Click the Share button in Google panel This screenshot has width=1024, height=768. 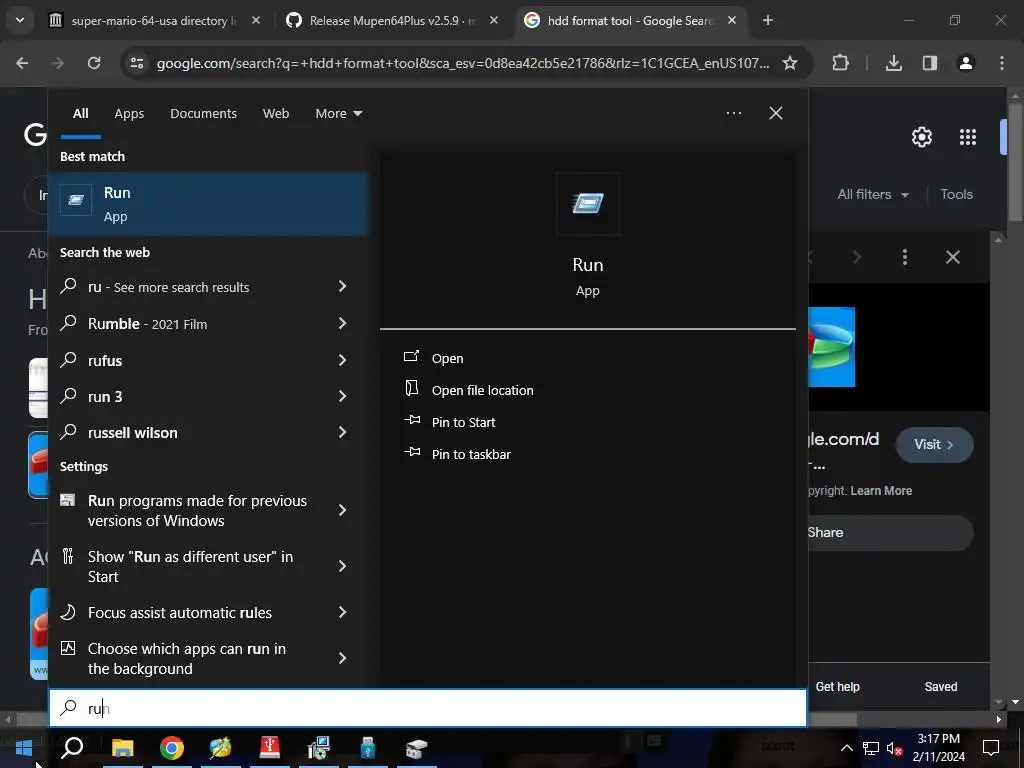[889, 532]
